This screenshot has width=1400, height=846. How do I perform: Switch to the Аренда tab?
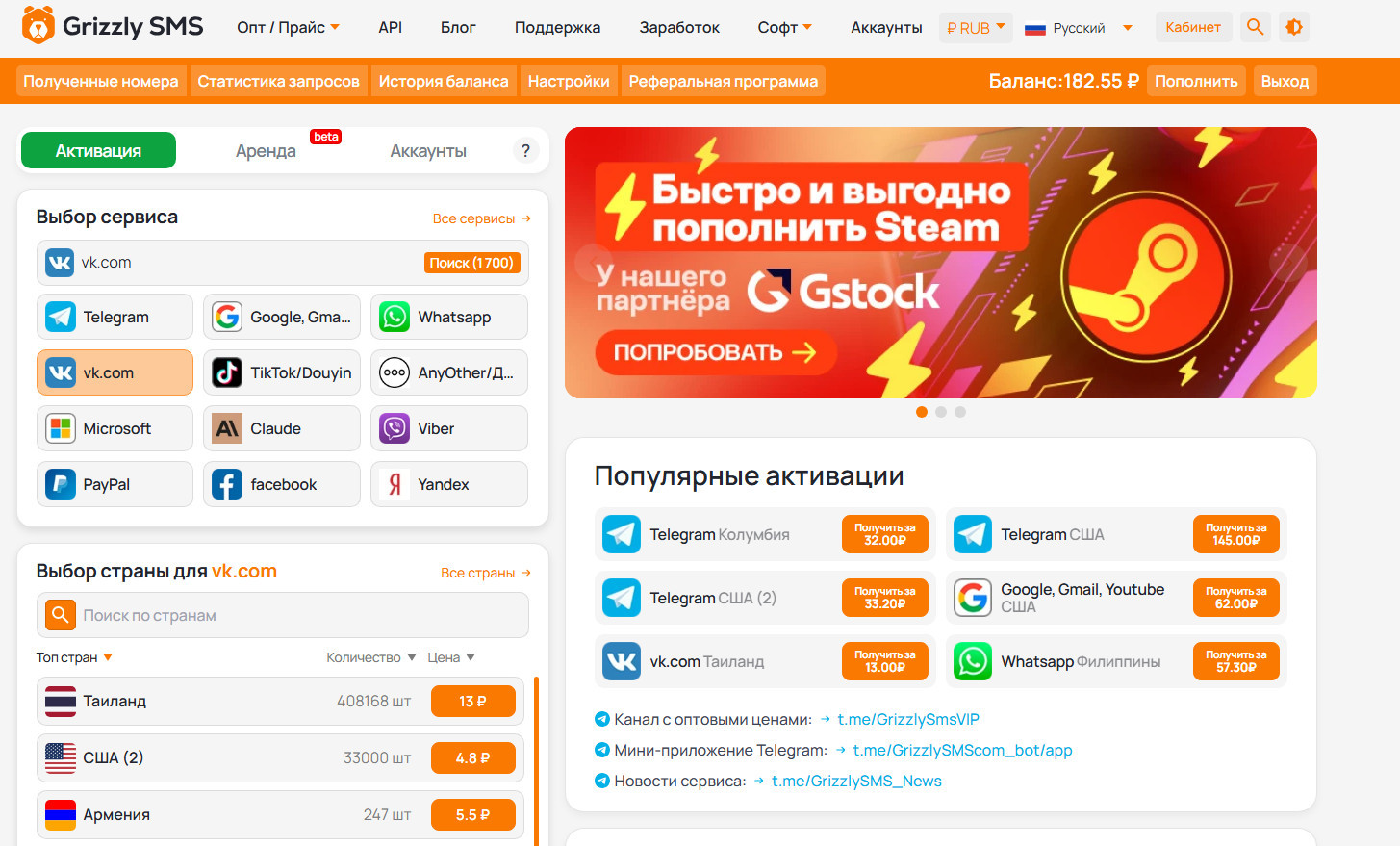pyautogui.click(x=266, y=150)
